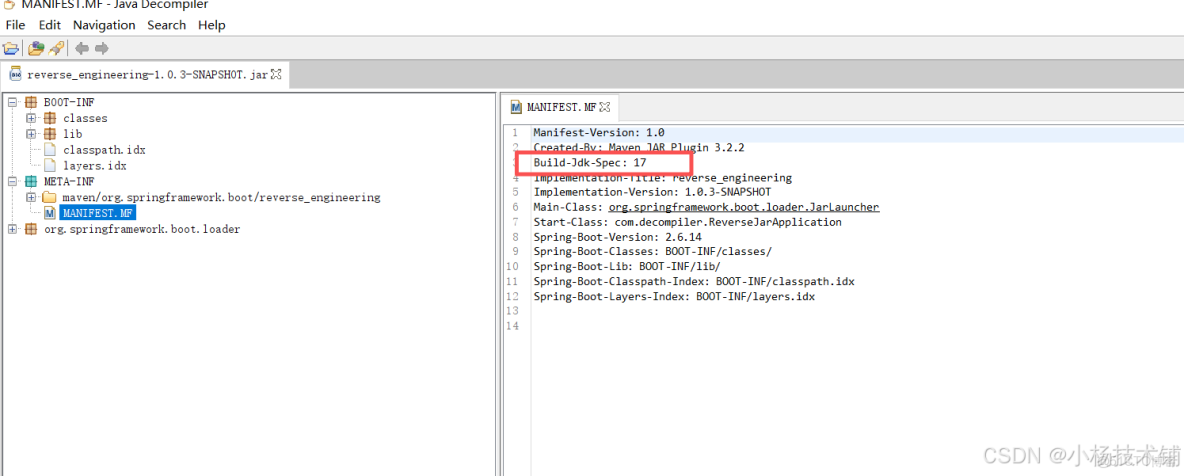Click the manifest icon on MANIFEST.MF tab

click(x=516, y=107)
